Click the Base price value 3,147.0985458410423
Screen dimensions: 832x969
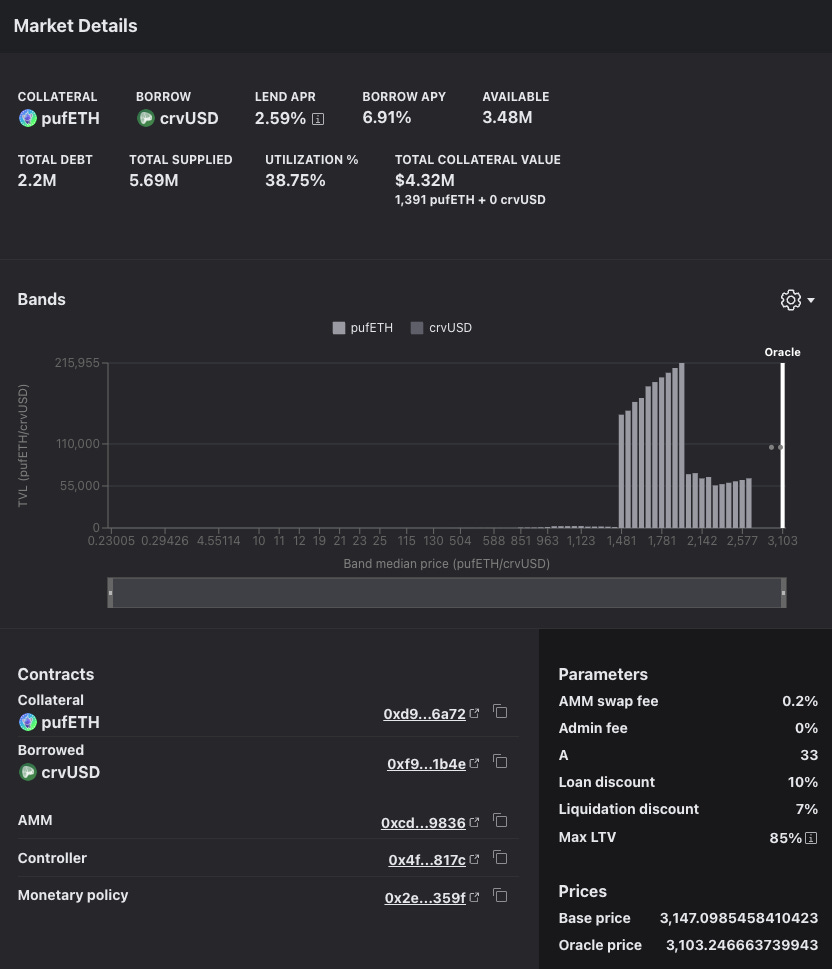739,918
